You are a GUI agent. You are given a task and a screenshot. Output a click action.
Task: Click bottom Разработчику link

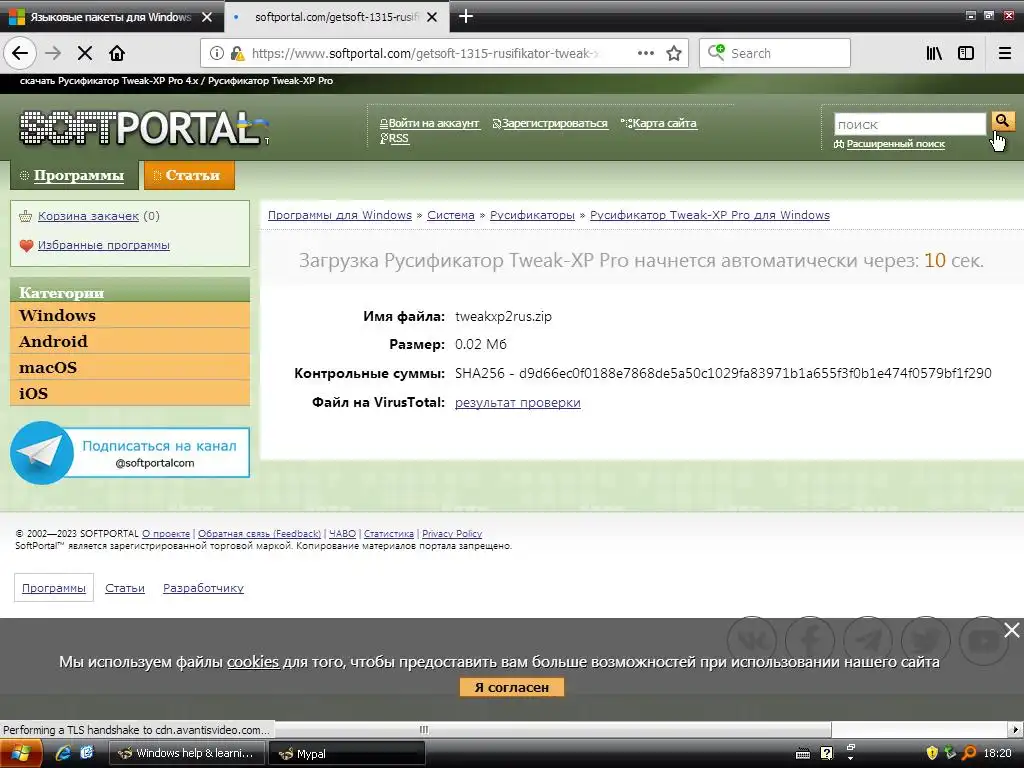pyautogui.click(x=203, y=588)
